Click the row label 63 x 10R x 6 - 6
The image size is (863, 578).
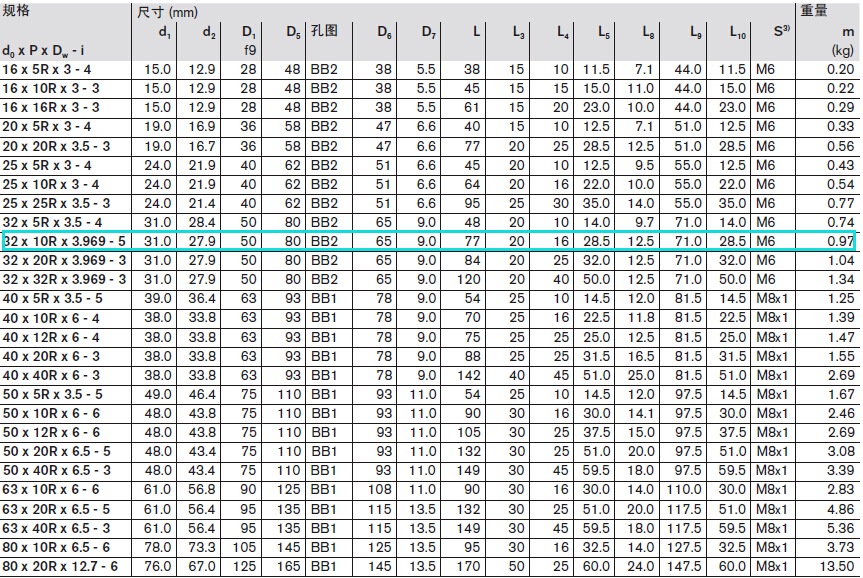coord(51,489)
